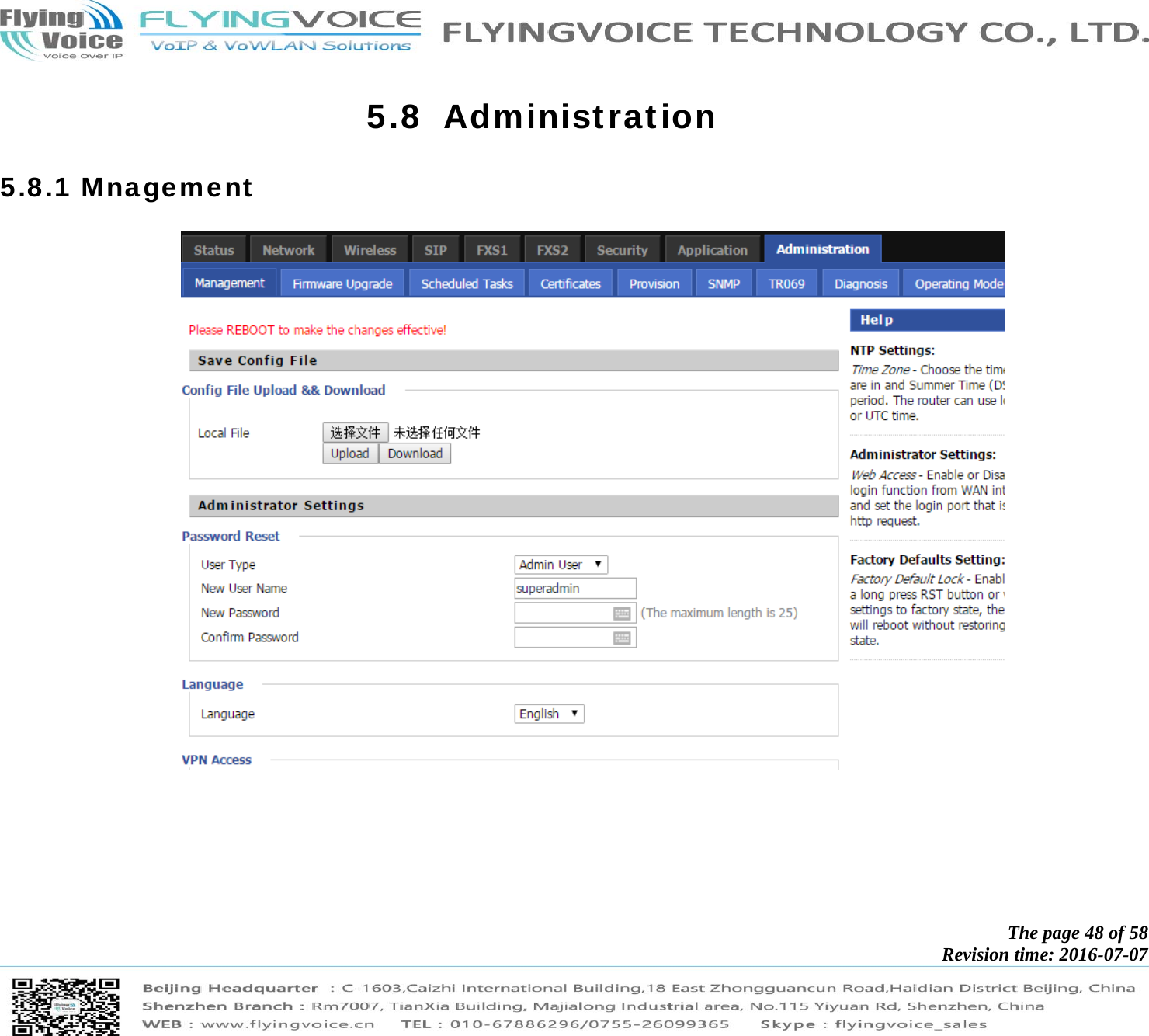Click the Administrator Settings help title
Viewport: 1149px width, 1036px height.
923,454
